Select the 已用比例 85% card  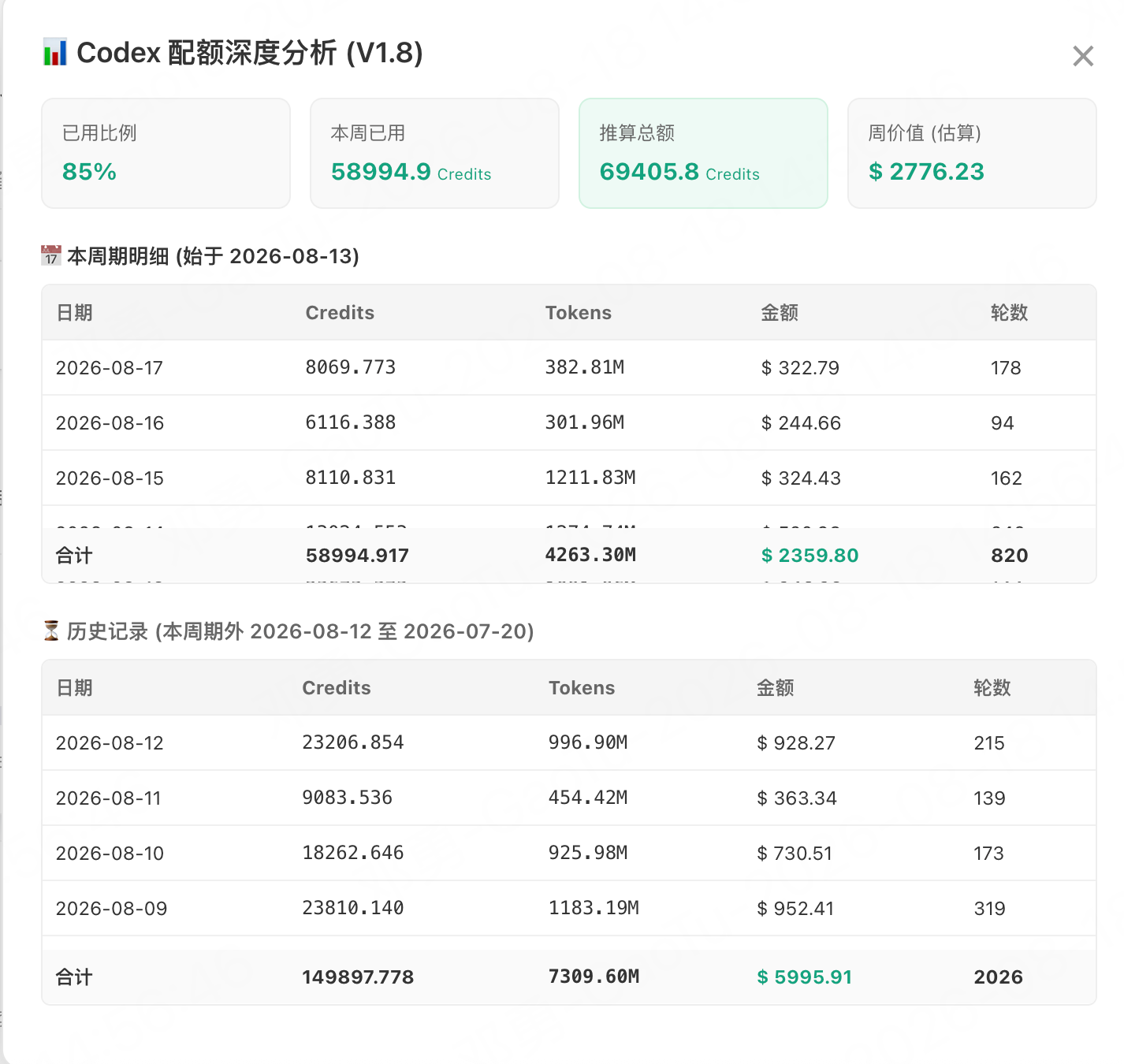point(166,153)
